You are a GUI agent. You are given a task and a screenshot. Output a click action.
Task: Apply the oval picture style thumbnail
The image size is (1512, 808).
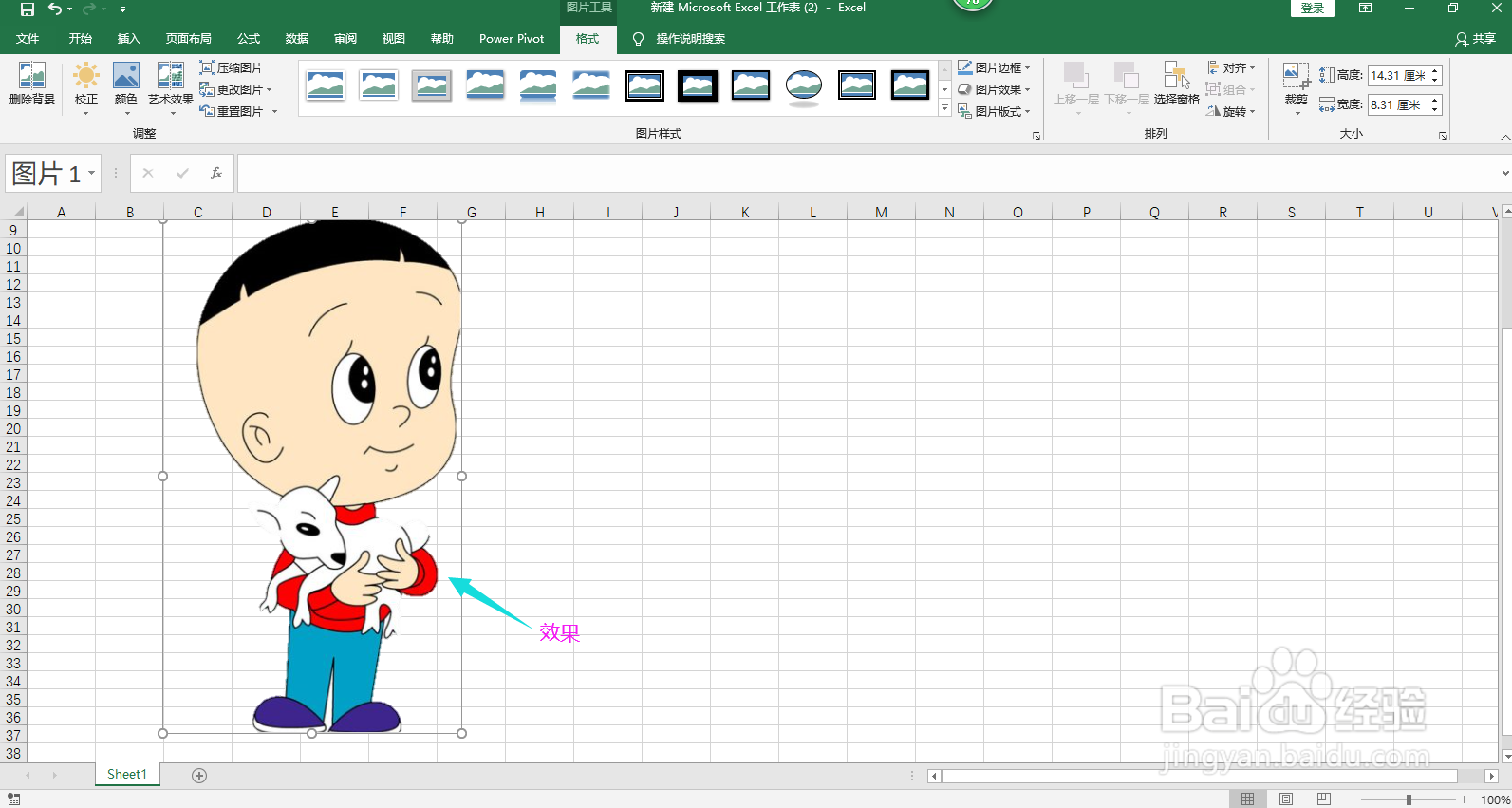point(804,85)
